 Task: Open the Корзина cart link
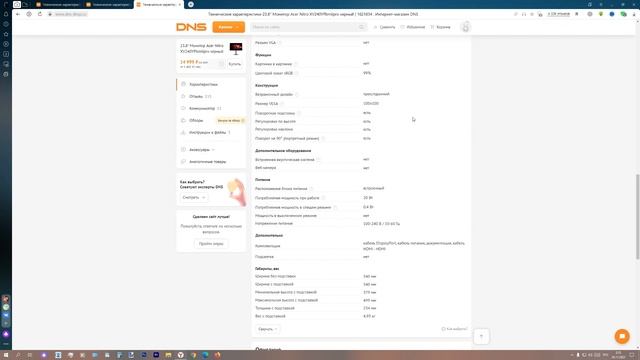440,27
